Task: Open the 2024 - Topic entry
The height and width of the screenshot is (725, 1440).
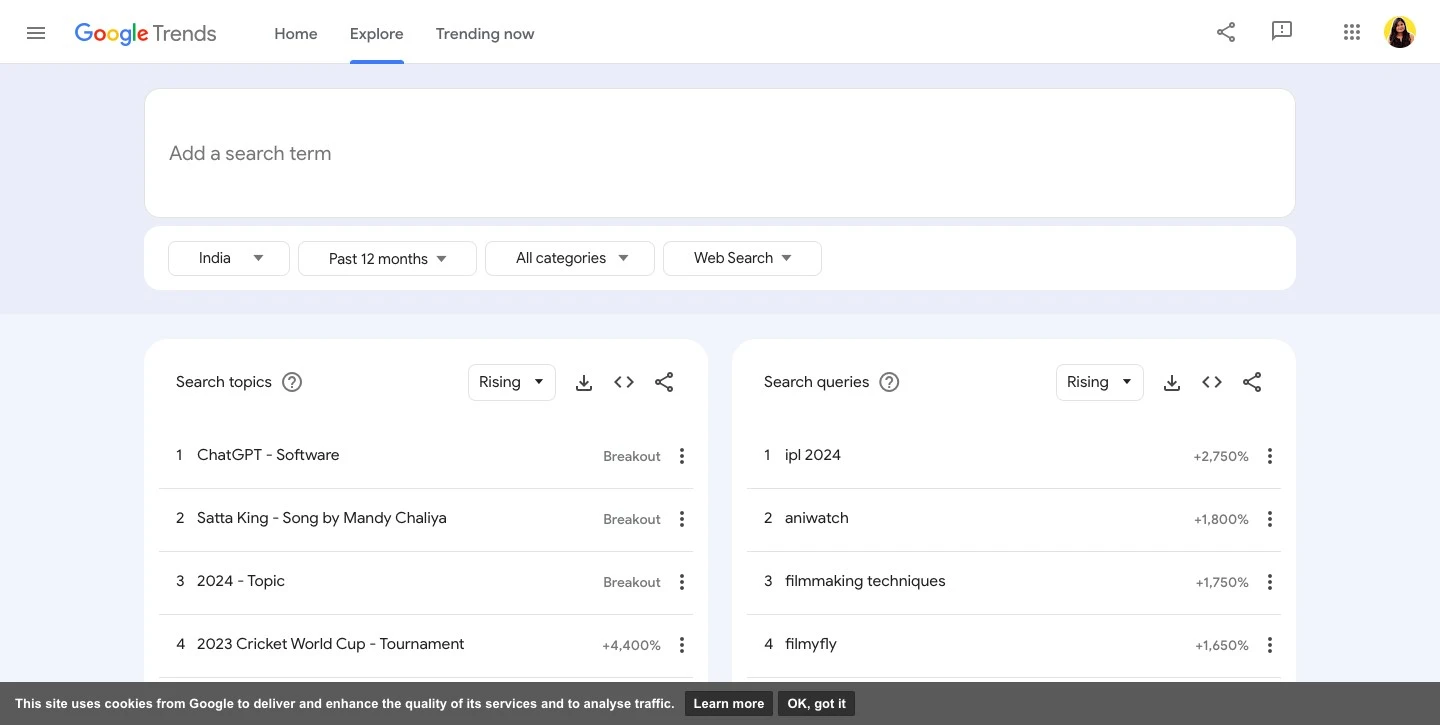Action: (x=241, y=581)
